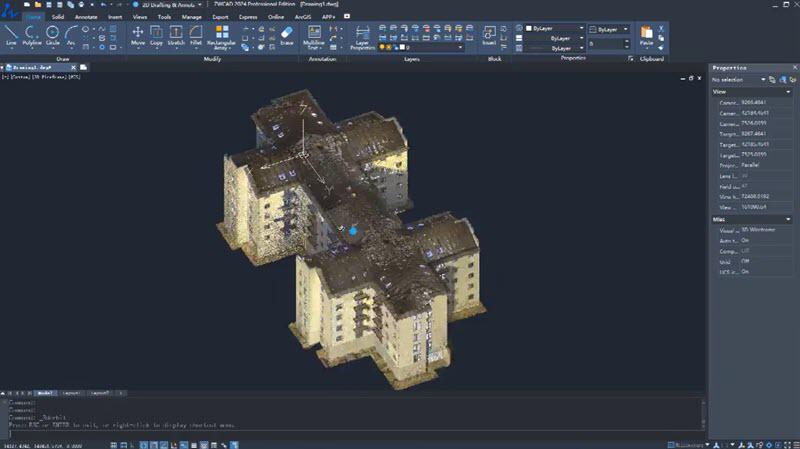Toggle the layer on/off lightbulb icon

tap(382, 47)
